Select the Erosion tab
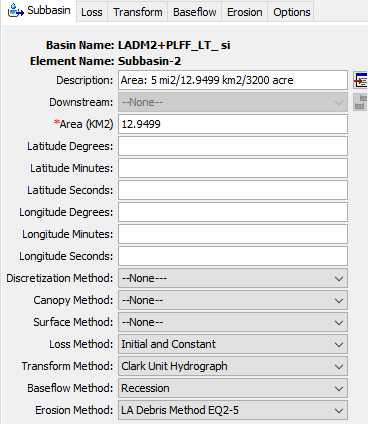368x424 pixels. pyautogui.click(x=245, y=12)
